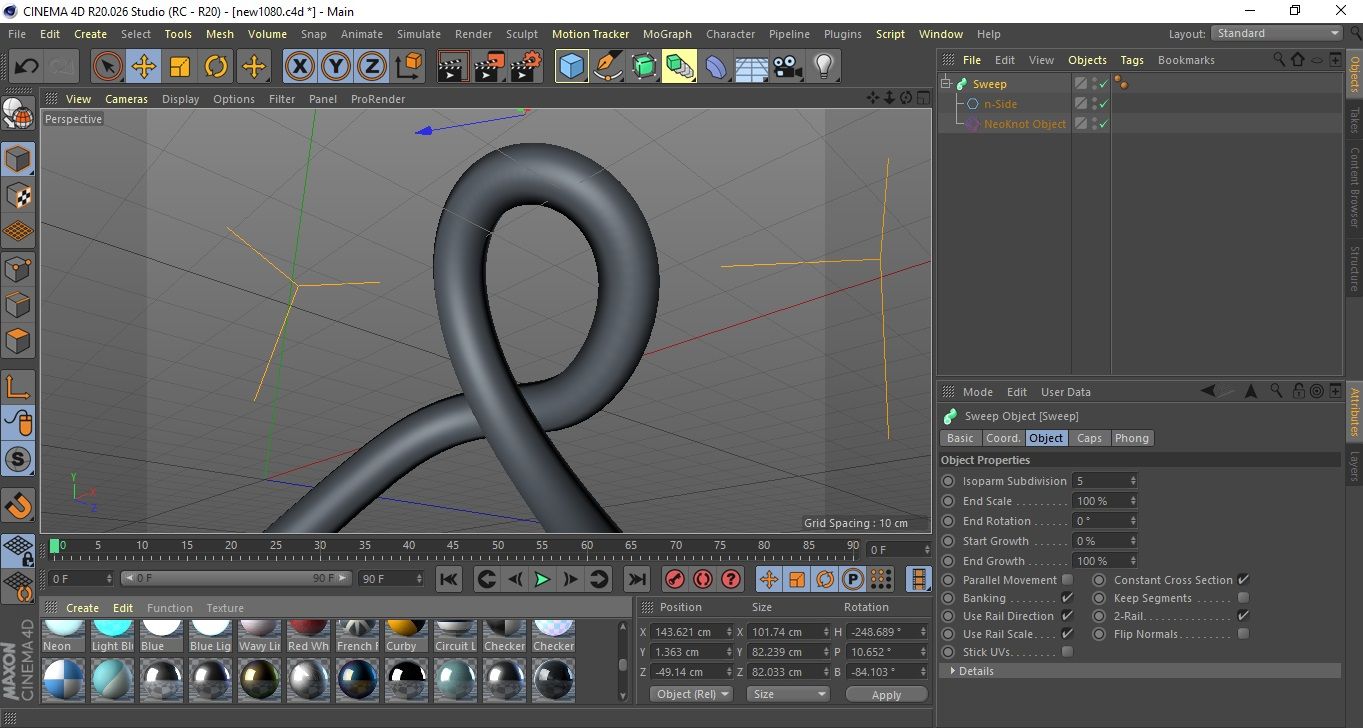The image size is (1363, 728).
Task: Toggle Z axis lock
Action: tap(372, 67)
